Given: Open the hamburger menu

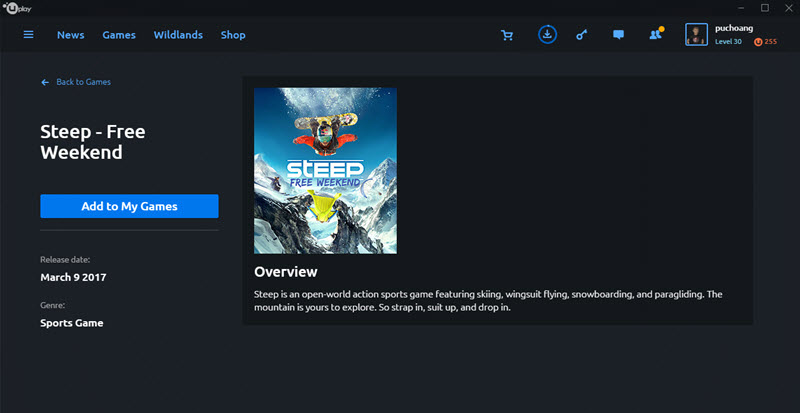Looking at the screenshot, I should click(x=29, y=35).
